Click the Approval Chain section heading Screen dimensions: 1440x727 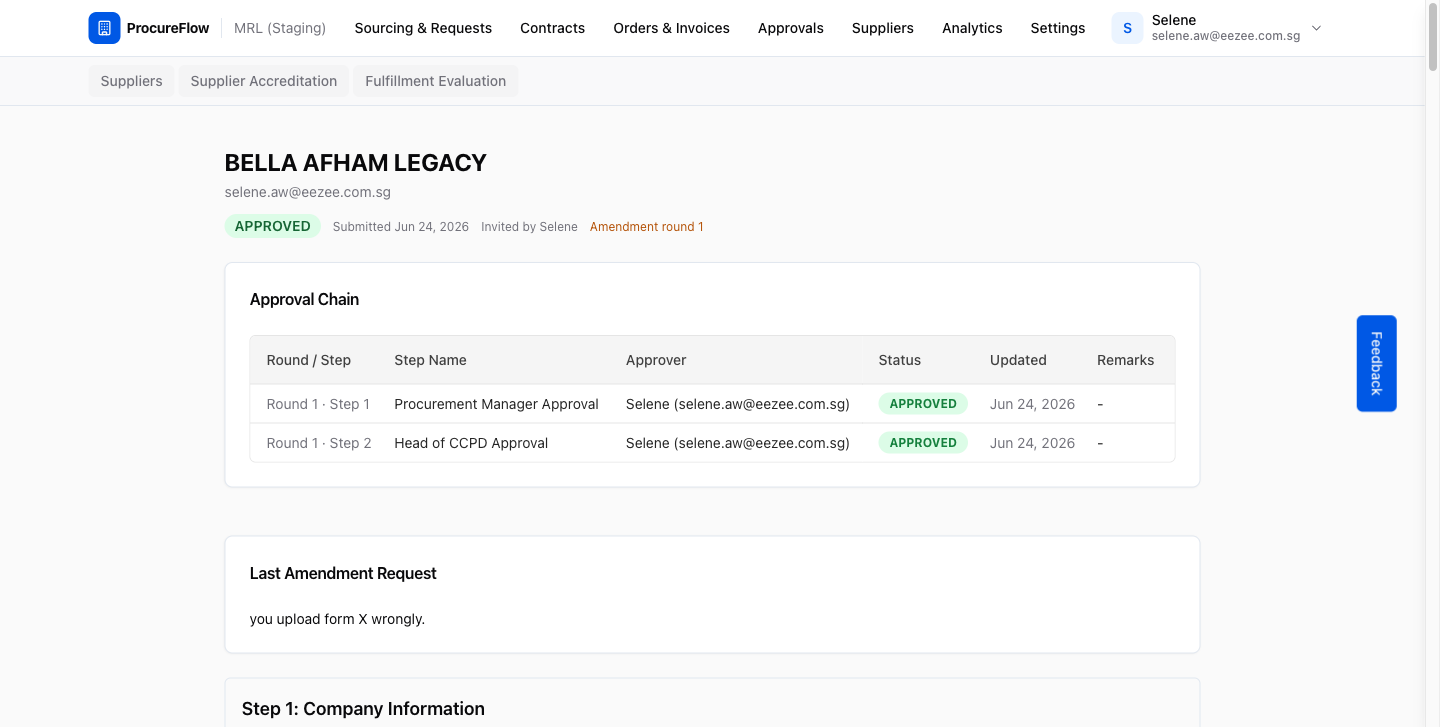(304, 299)
